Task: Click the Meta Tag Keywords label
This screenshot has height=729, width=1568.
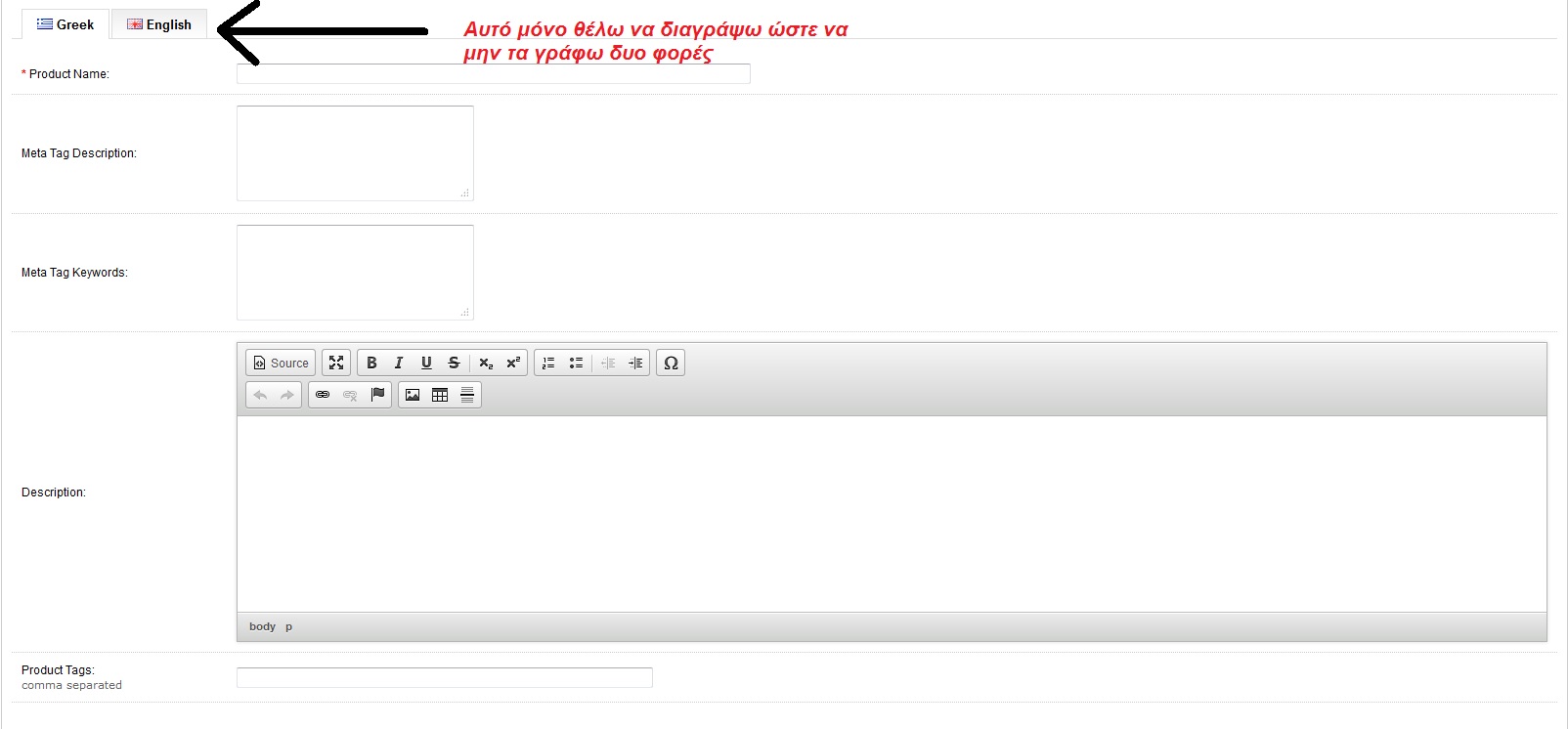Action: point(74,273)
